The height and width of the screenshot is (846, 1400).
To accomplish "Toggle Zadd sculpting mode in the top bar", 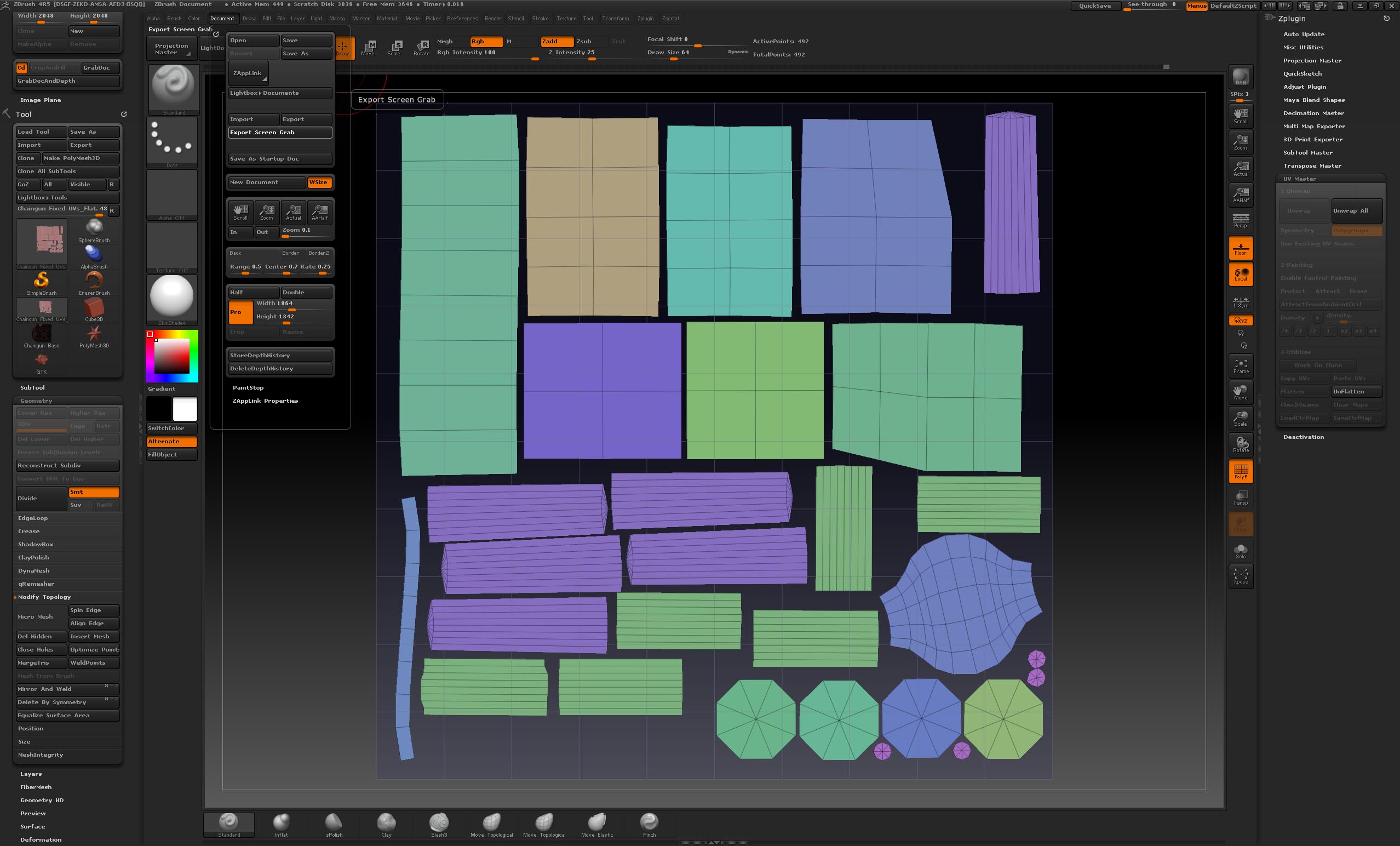I will click(x=557, y=41).
